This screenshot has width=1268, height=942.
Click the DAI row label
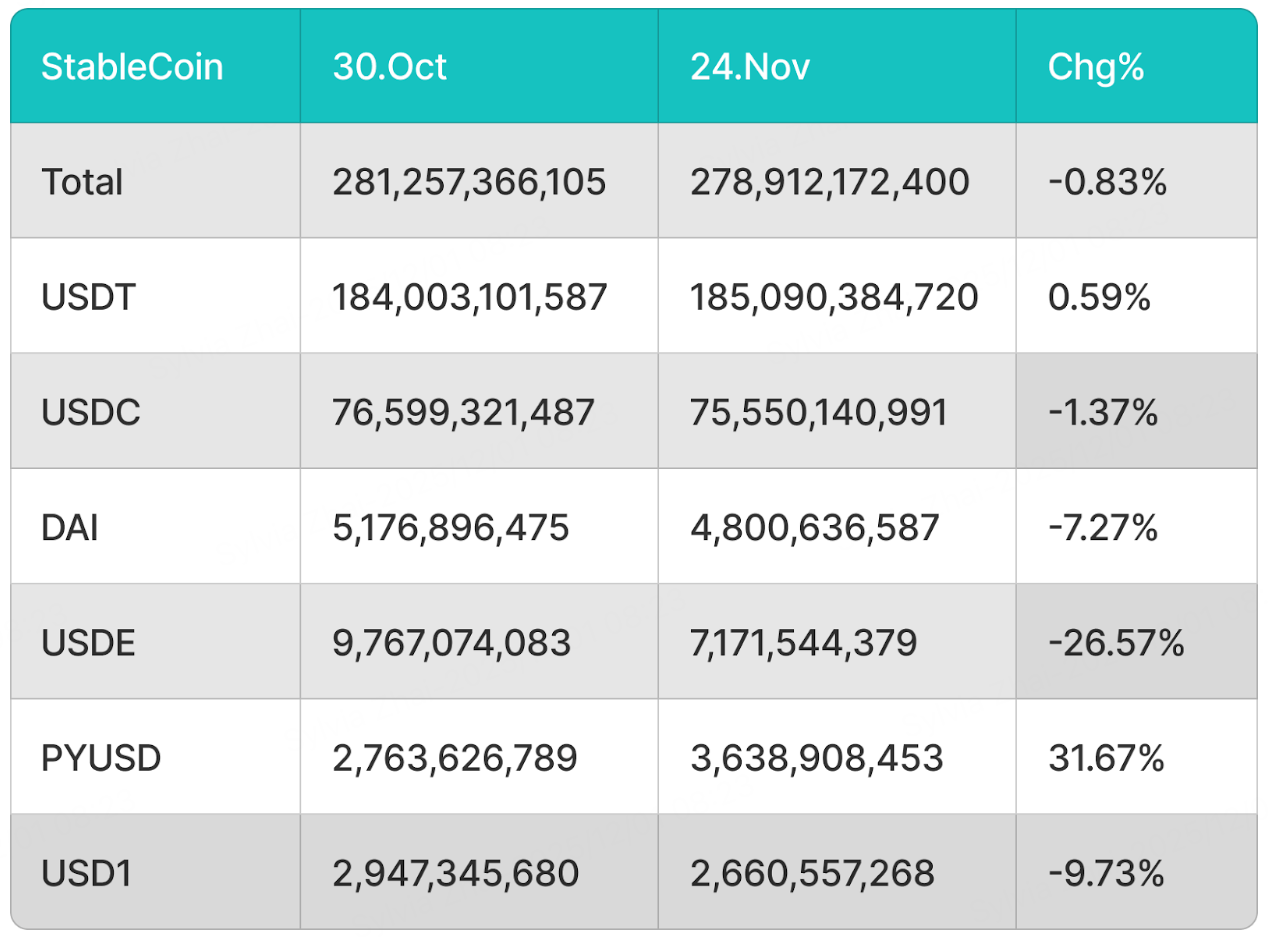(70, 527)
